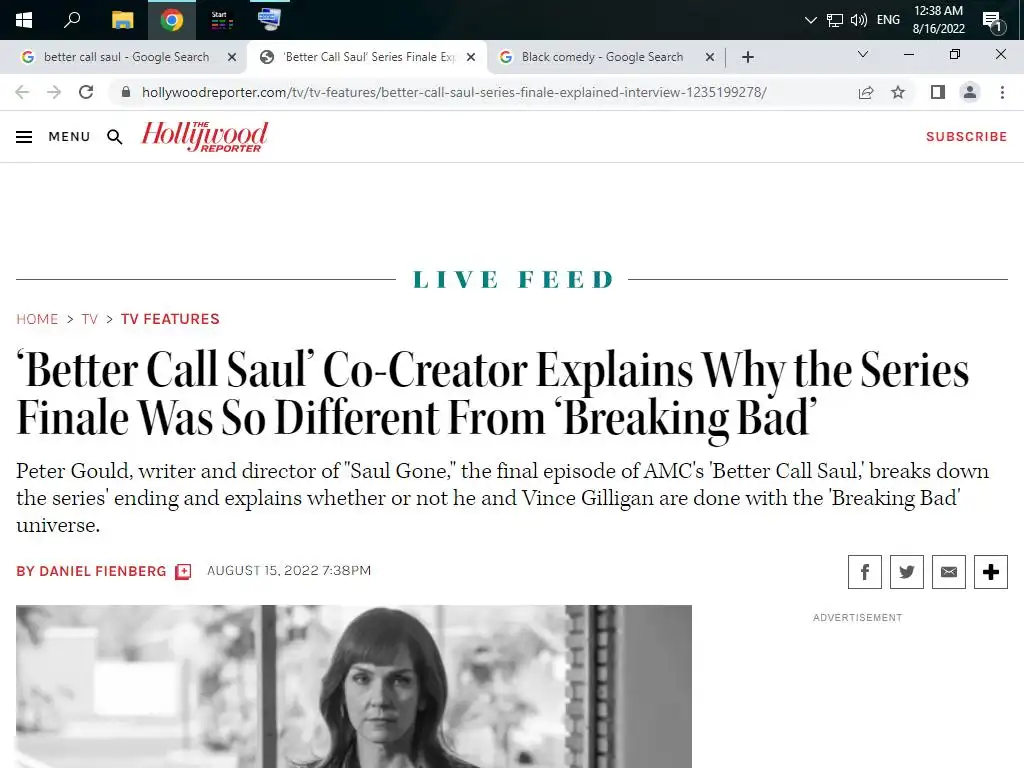Open the Windows Start menu

point(24,20)
